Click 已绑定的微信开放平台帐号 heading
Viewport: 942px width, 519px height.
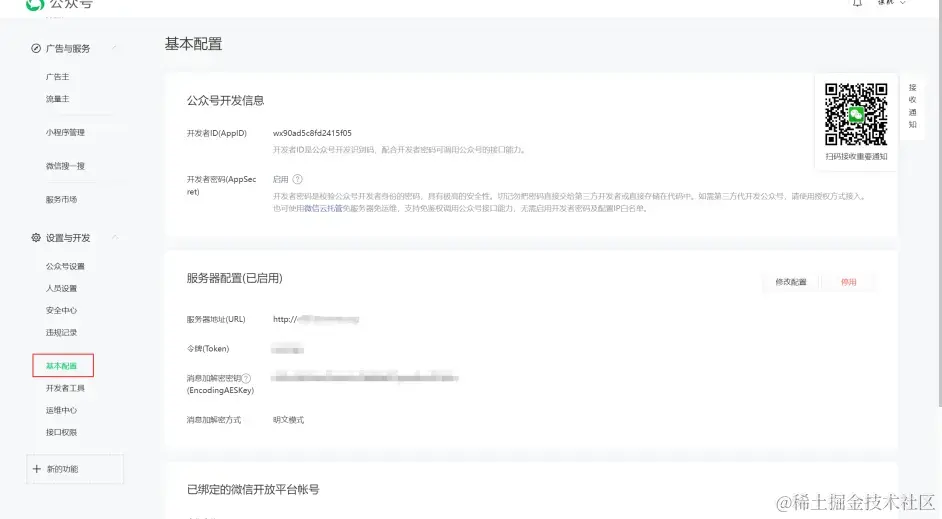[253, 490]
